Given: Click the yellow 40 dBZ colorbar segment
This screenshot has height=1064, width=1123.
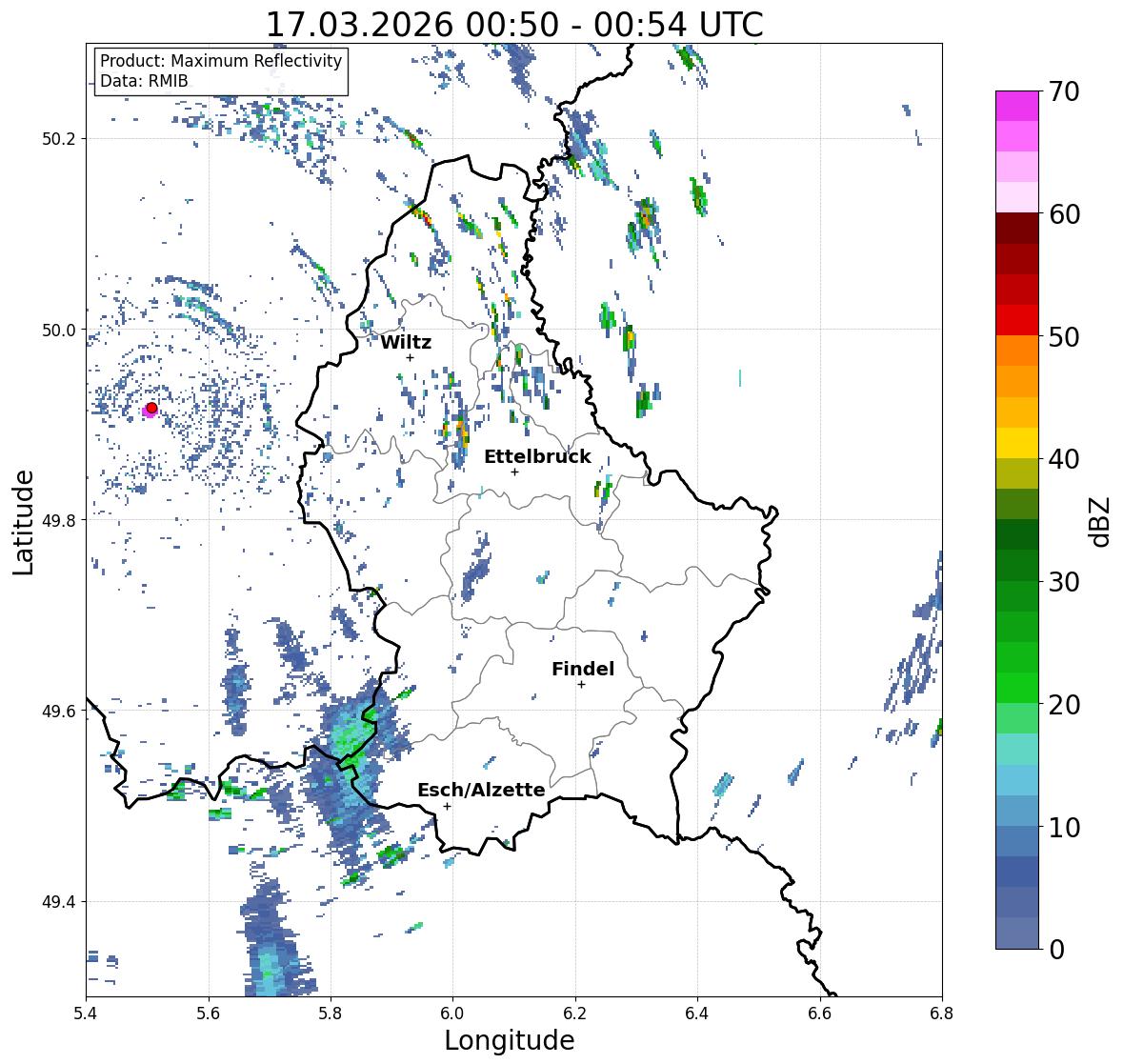Looking at the screenshot, I should [x=1017, y=443].
